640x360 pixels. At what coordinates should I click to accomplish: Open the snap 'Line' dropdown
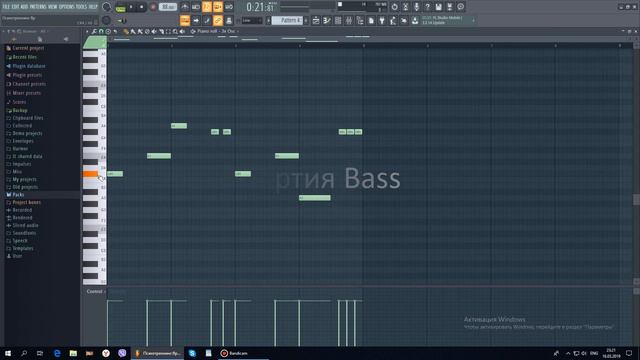click(x=252, y=20)
